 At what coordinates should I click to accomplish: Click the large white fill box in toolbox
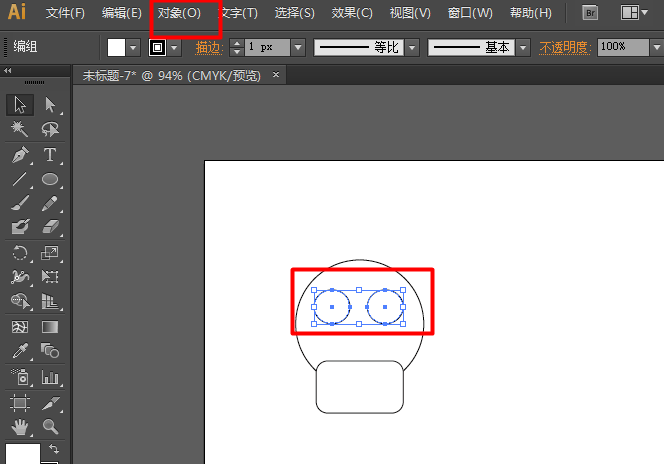23,453
